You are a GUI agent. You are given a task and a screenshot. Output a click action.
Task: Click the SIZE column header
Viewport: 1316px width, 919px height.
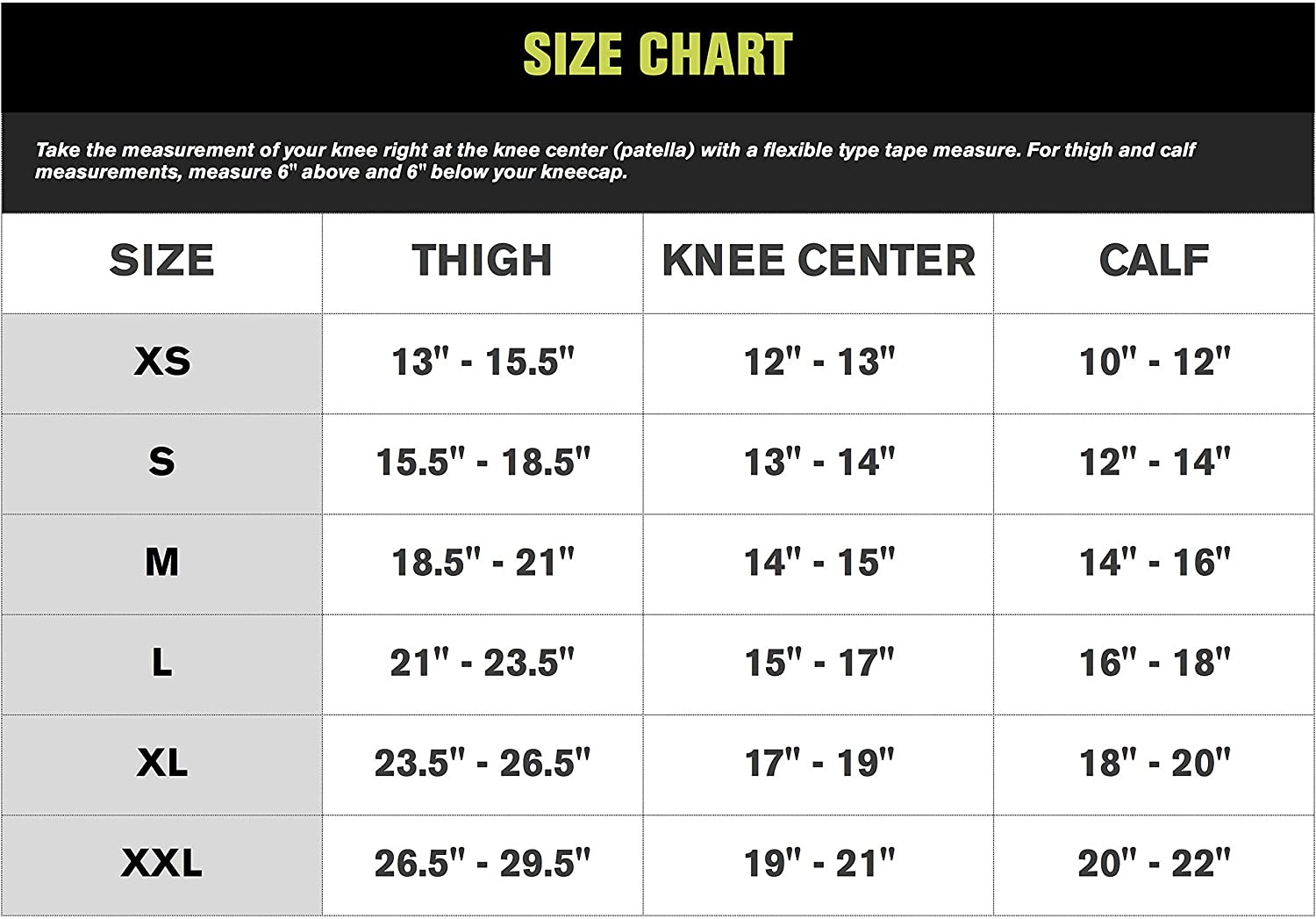coord(162,261)
